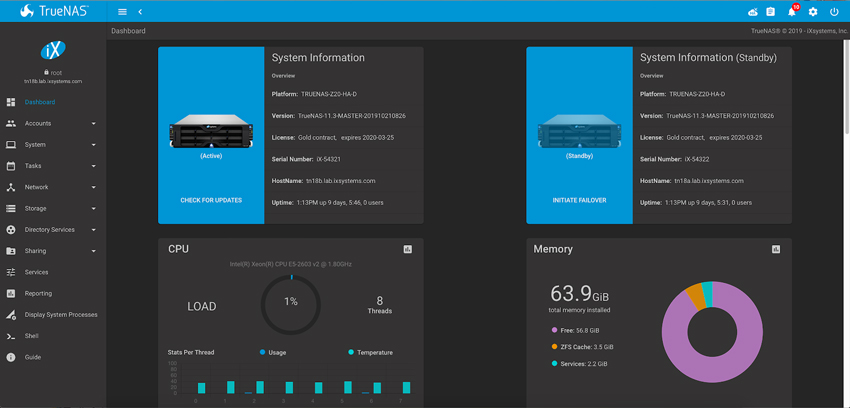Collapse sidebar with the left chevron icon
Image resolution: width=850 pixels, height=408 pixels.
coord(140,12)
